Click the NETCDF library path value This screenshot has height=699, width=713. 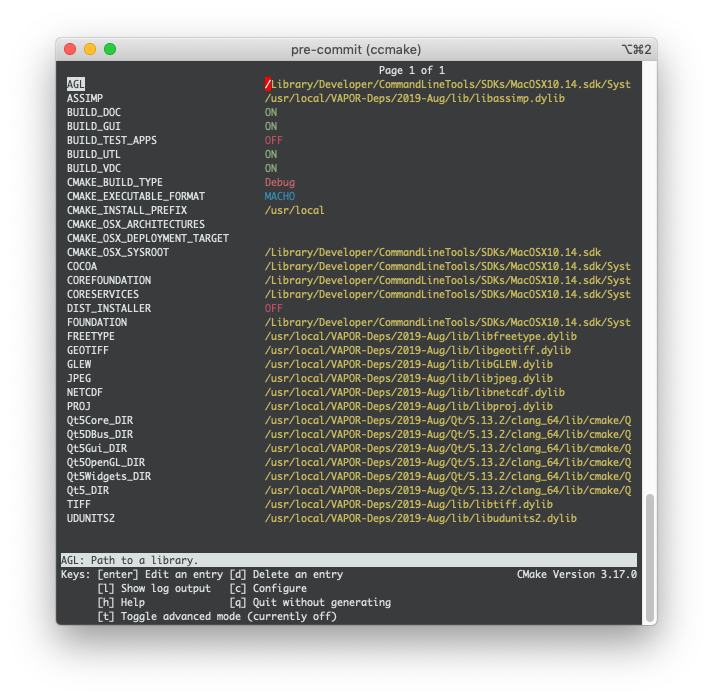point(414,393)
